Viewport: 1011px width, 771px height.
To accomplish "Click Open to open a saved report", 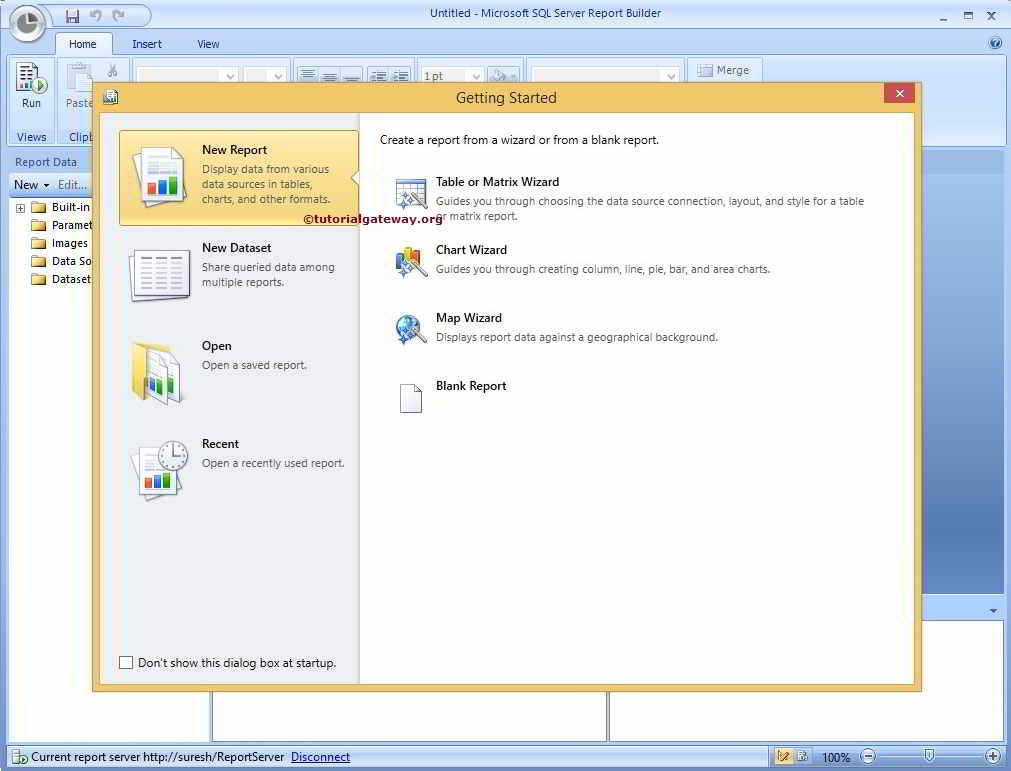I will [216, 345].
